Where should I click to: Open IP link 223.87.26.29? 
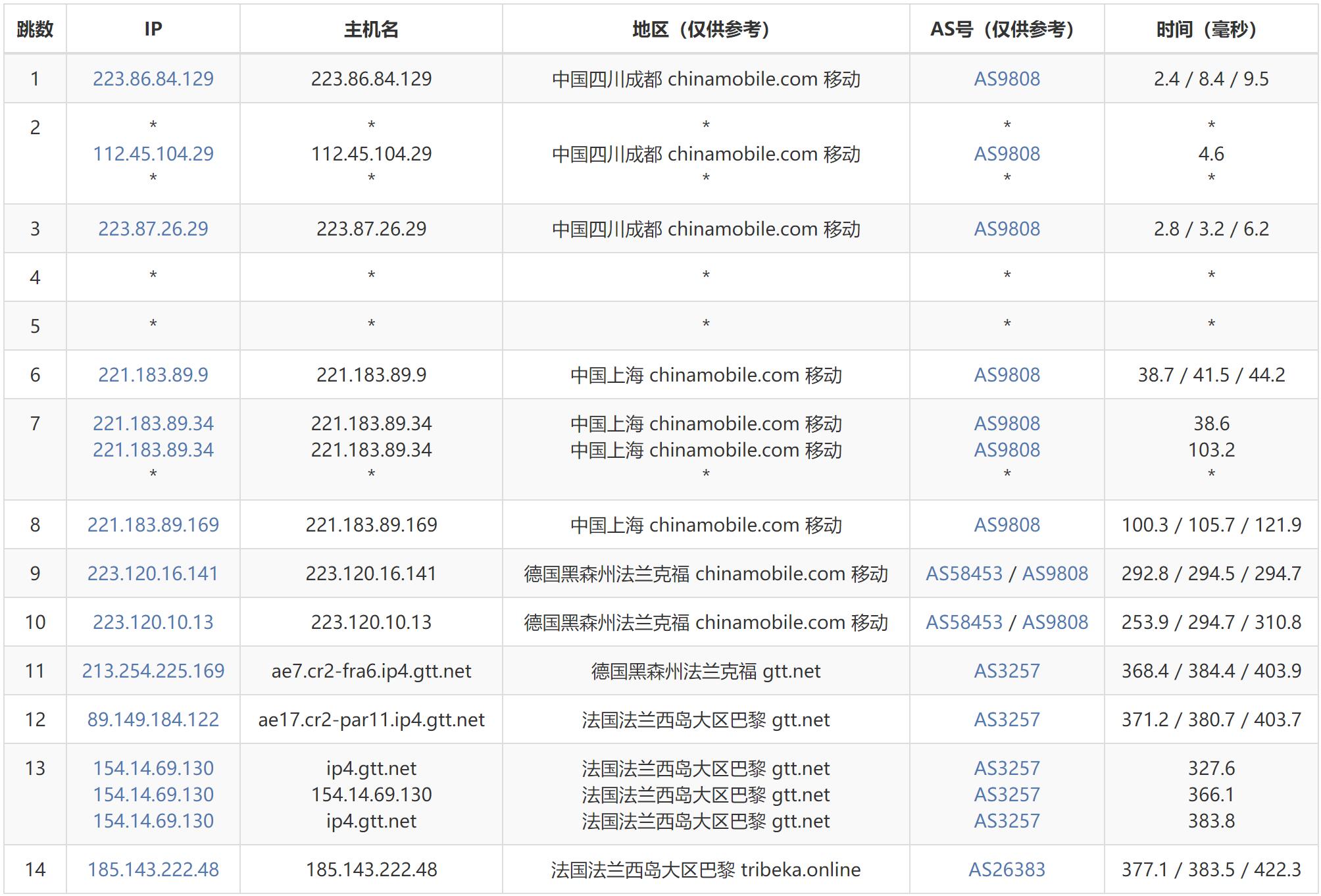(153, 229)
